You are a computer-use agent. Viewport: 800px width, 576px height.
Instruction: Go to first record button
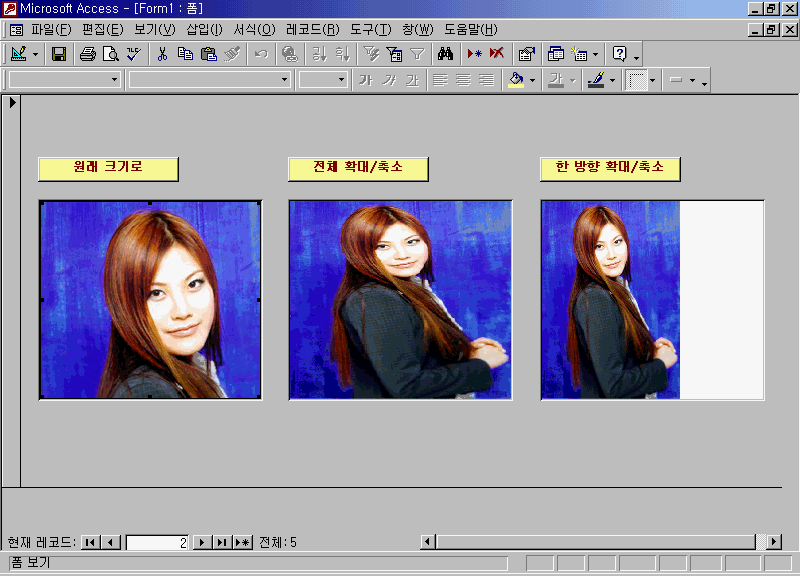[x=90, y=542]
